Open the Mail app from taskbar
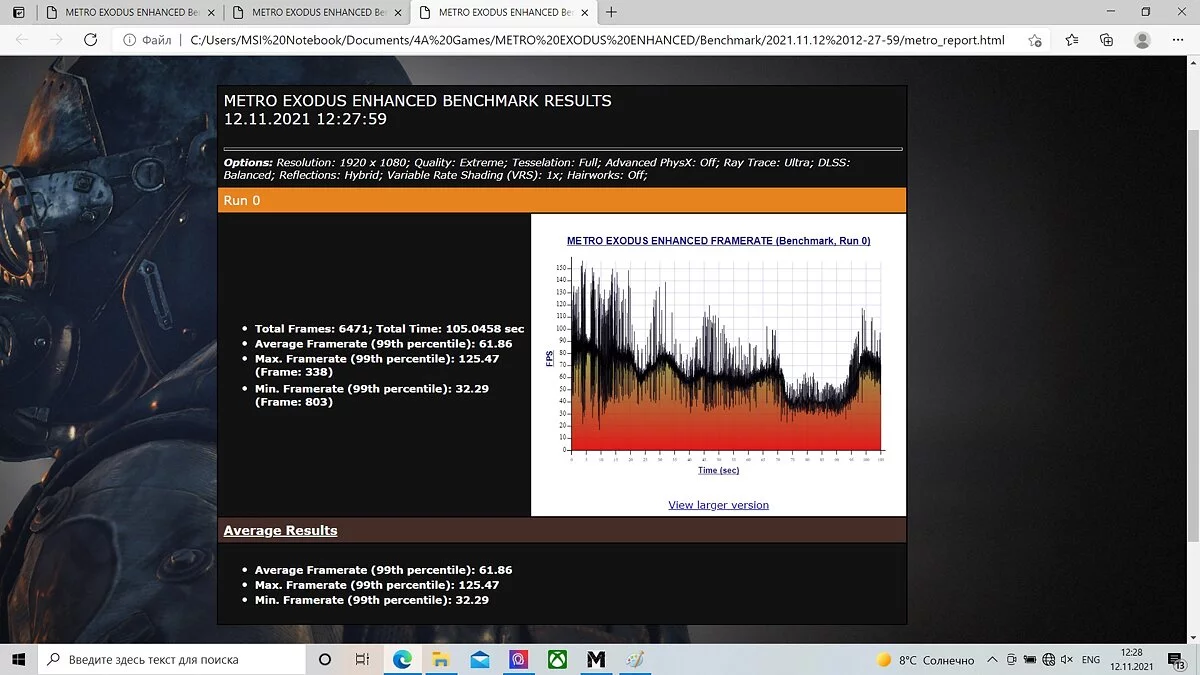 pyautogui.click(x=479, y=660)
